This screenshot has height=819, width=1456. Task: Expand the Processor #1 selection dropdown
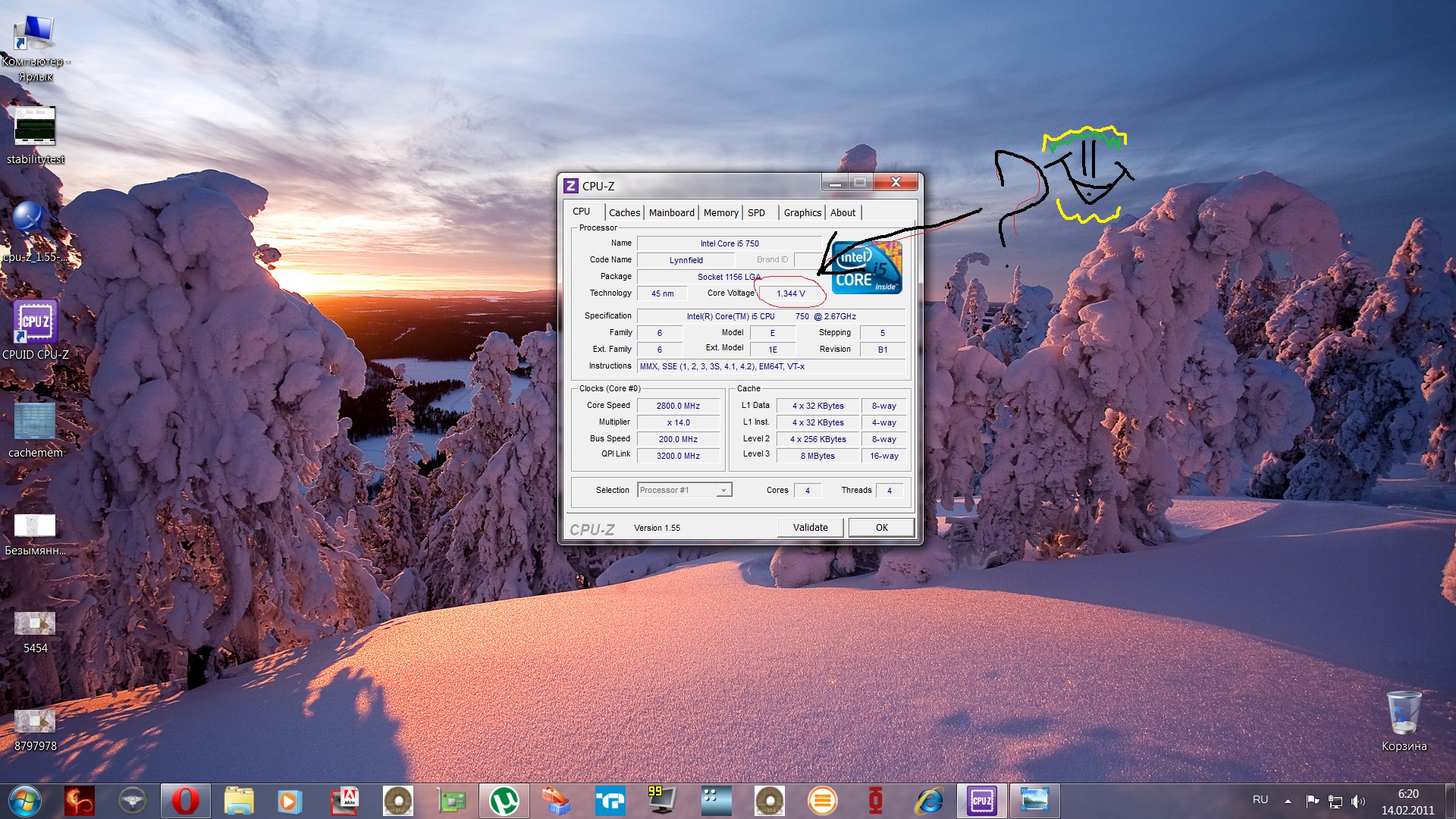723,491
